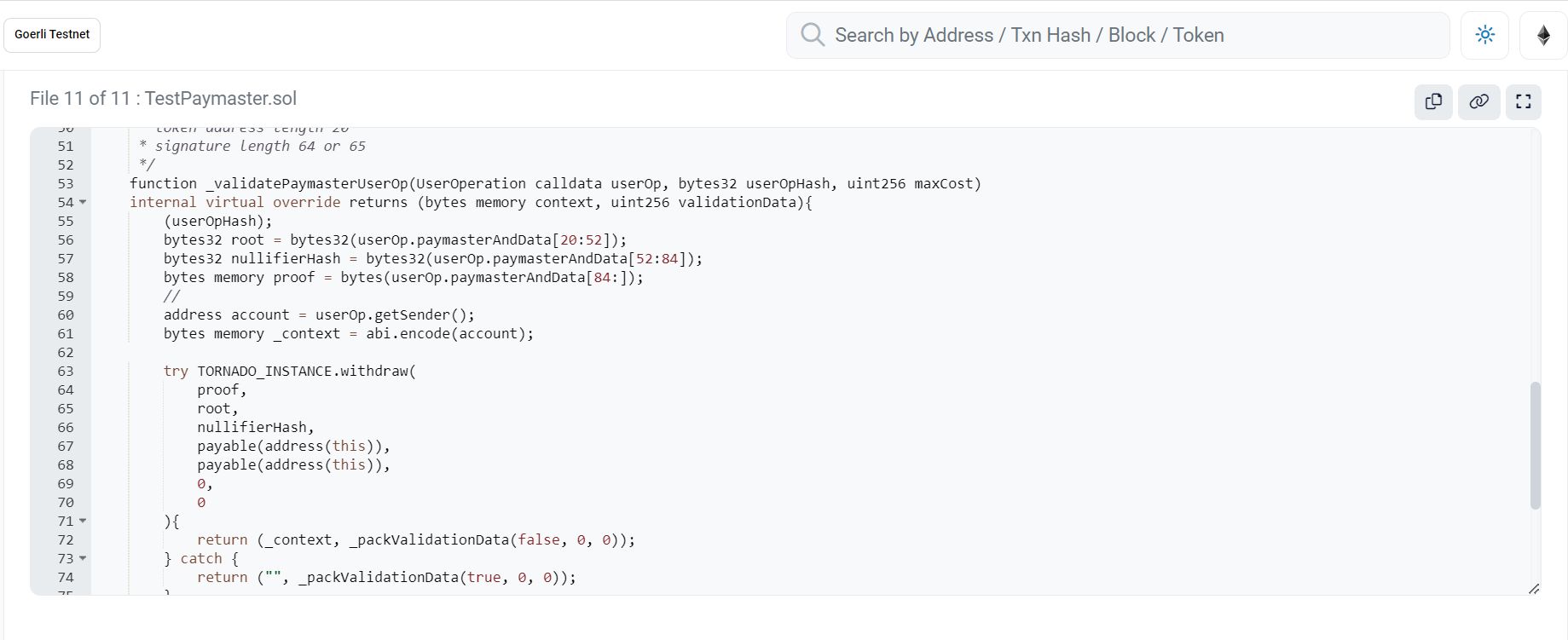Click 'bytes32 root' declaration on line 56
The height and width of the screenshot is (640, 1568).
(x=214, y=239)
